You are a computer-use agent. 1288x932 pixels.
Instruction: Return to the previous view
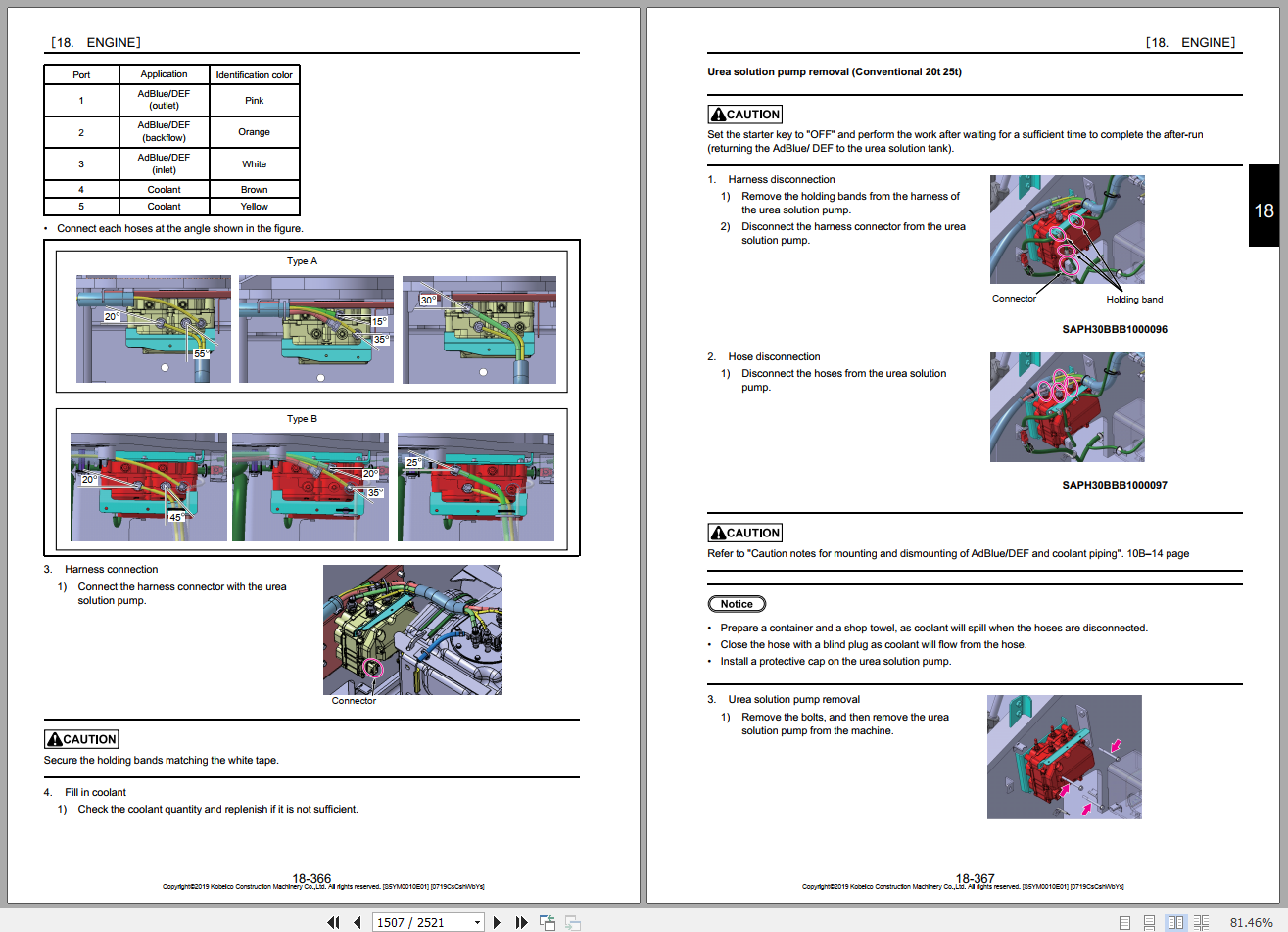548,922
